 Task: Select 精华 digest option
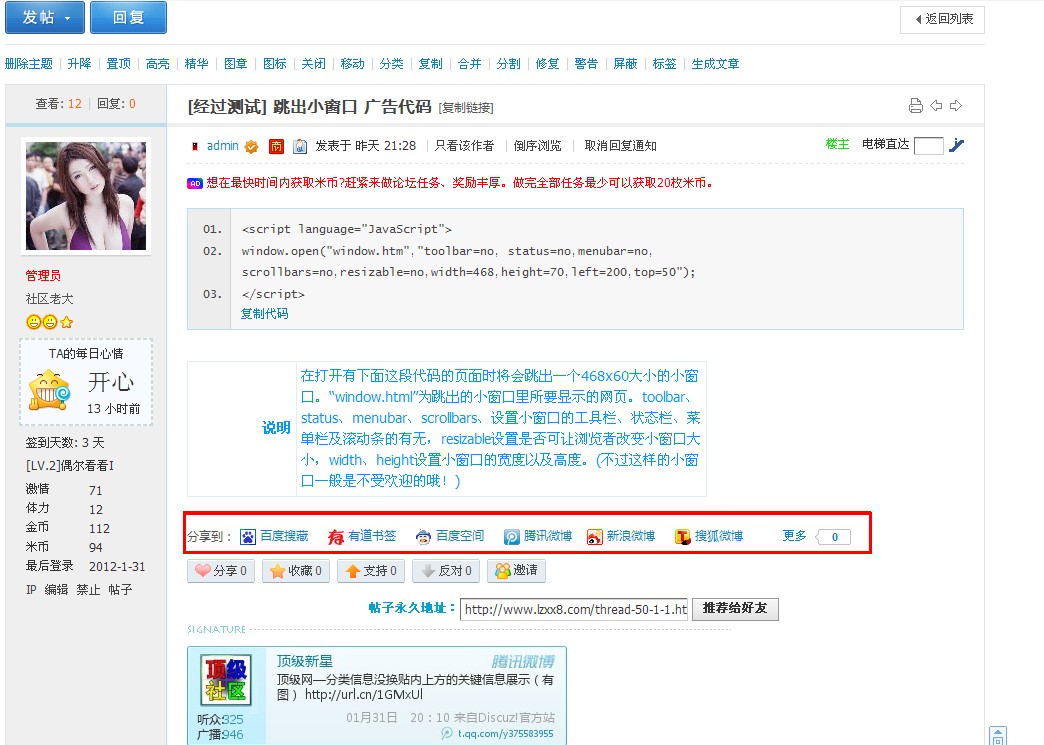pyautogui.click(x=196, y=64)
